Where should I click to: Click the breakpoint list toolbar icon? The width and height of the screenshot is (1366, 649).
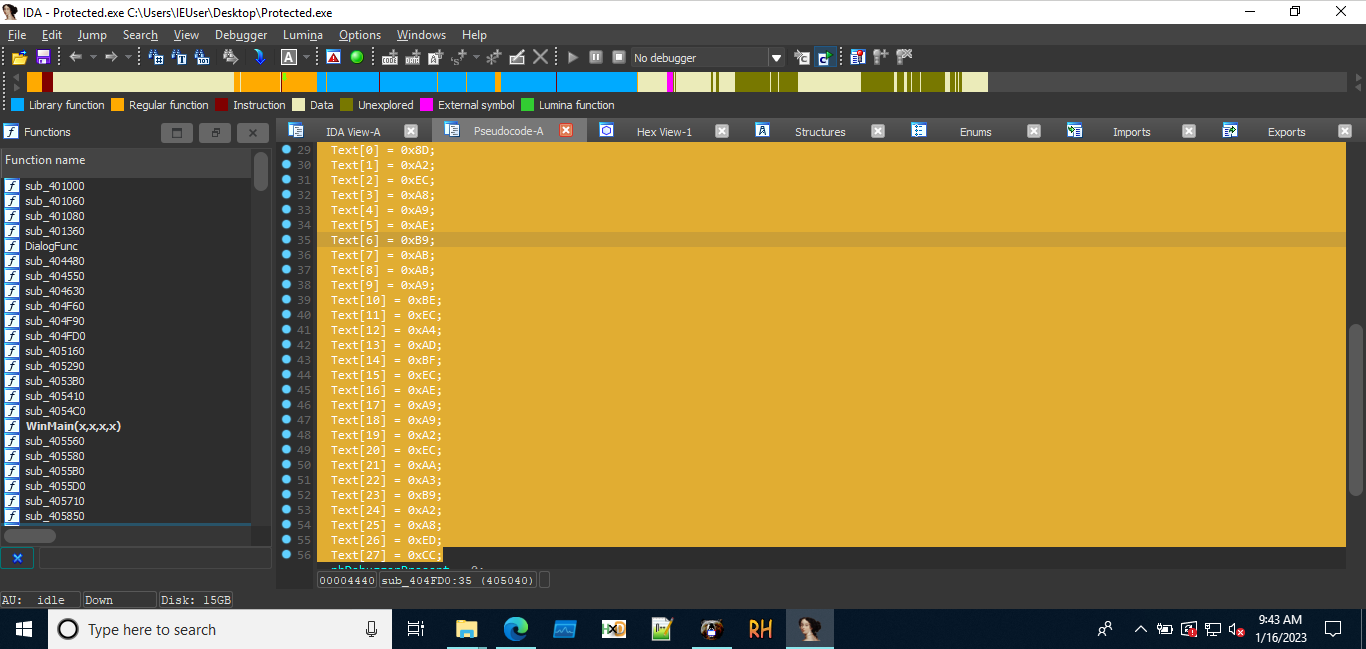click(x=857, y=57)
